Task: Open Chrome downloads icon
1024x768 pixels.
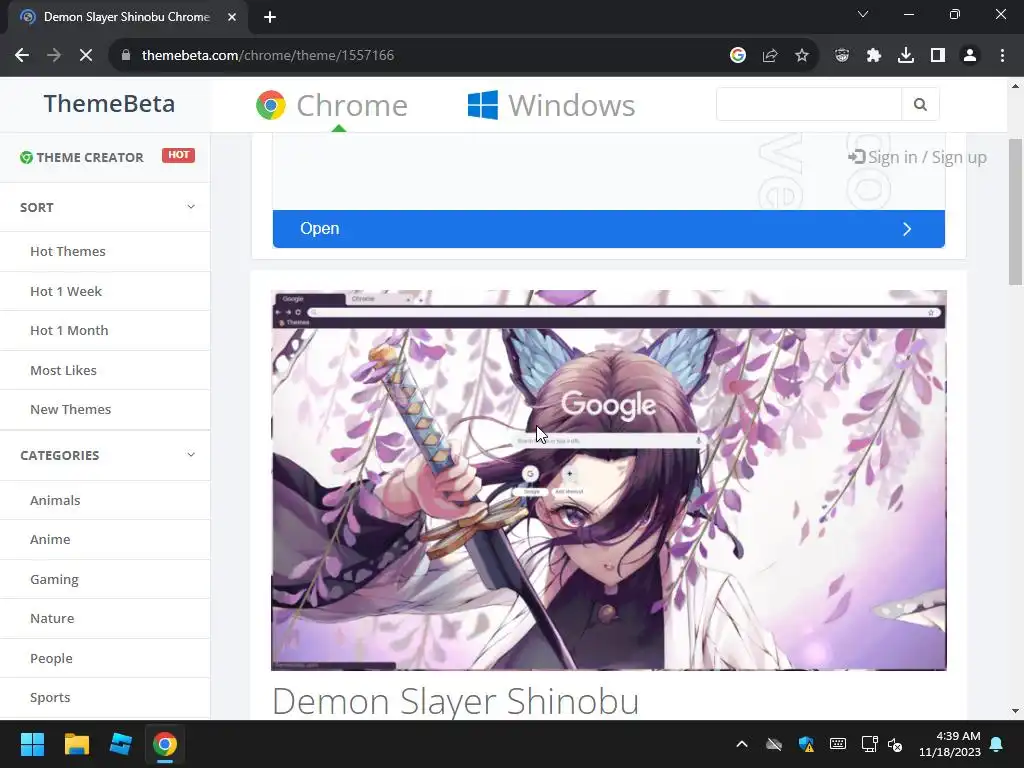Action: 906,56
